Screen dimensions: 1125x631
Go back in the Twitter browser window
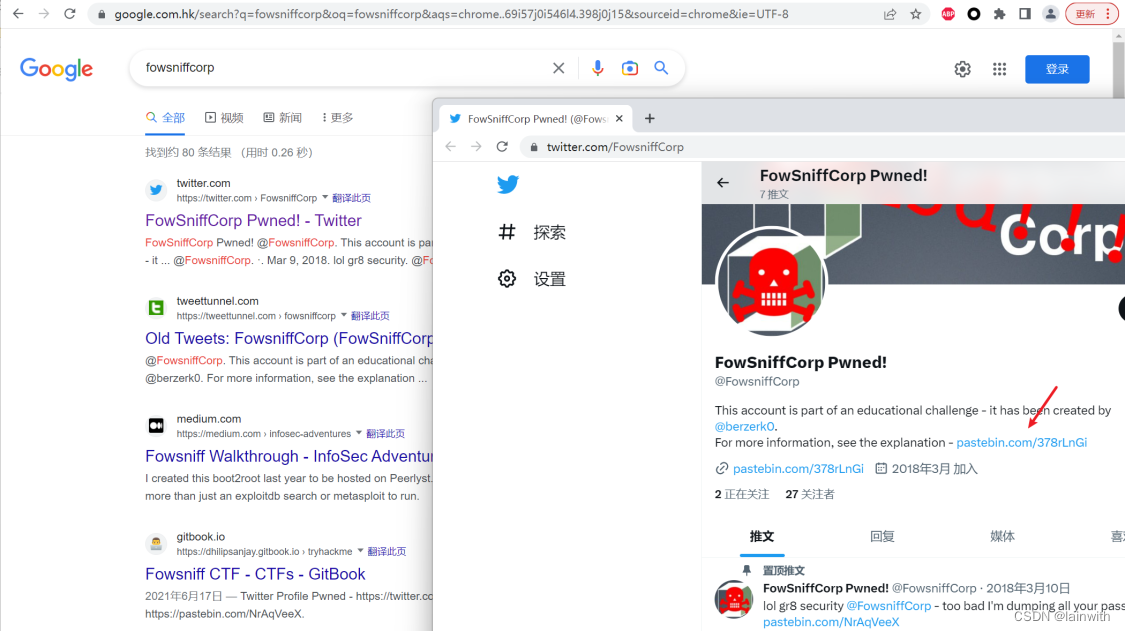pos(451,146)
